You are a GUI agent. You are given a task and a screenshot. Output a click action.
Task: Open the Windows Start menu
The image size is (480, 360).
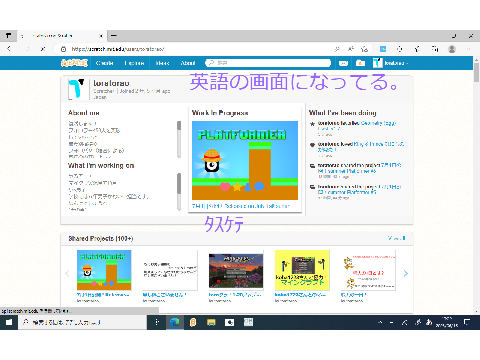coord(9,322)
